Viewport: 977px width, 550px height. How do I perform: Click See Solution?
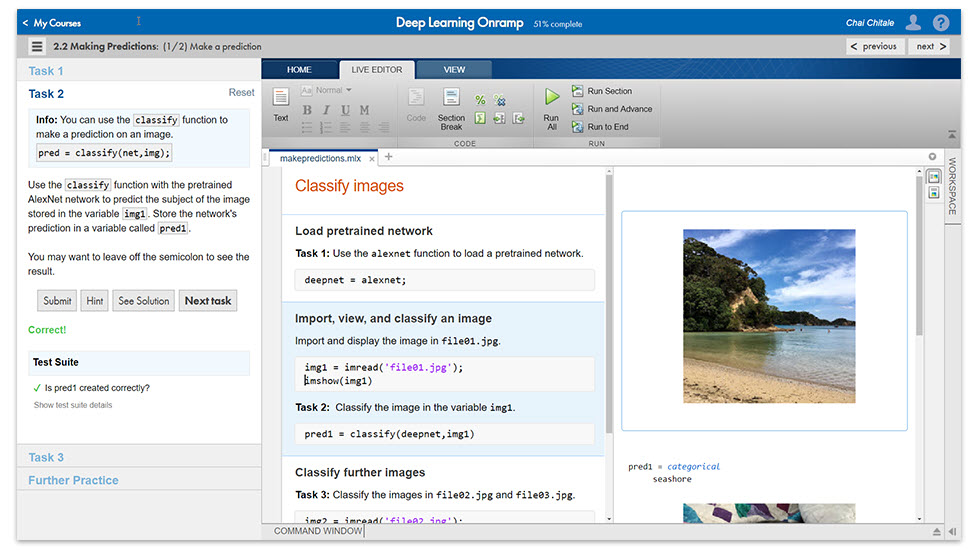(144, 301)
